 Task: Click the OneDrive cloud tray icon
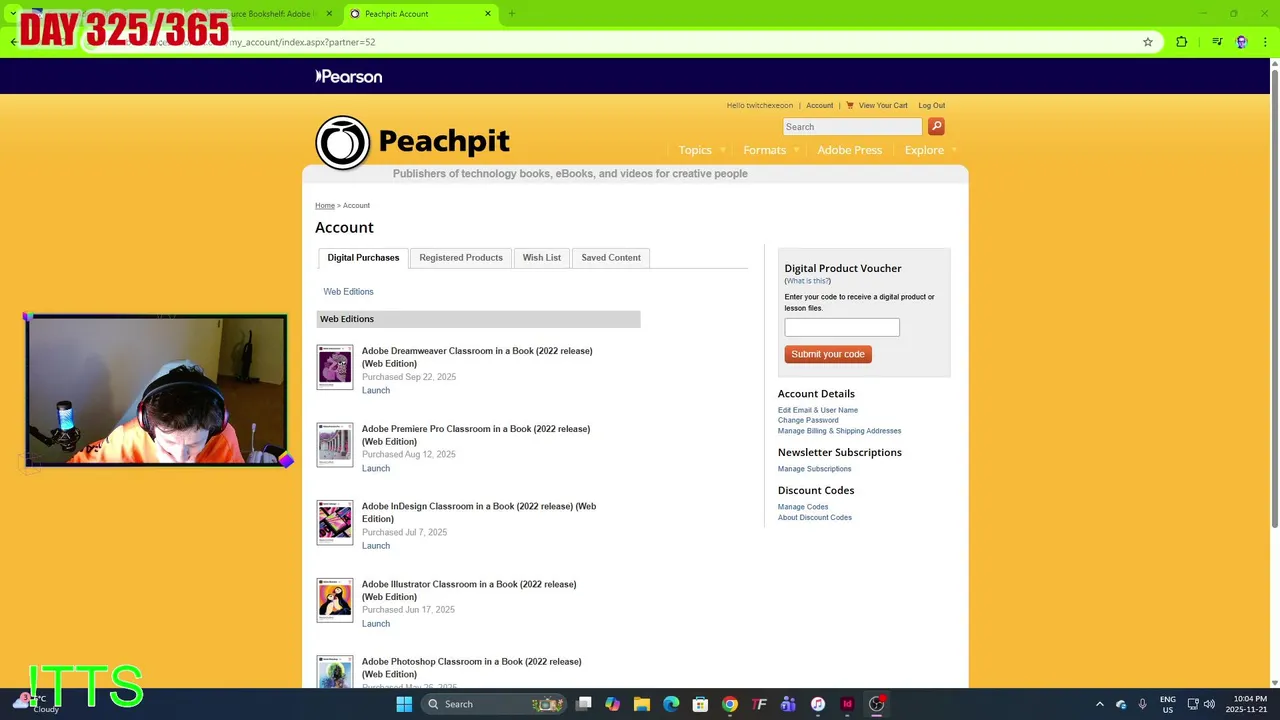coord(1121,704)
